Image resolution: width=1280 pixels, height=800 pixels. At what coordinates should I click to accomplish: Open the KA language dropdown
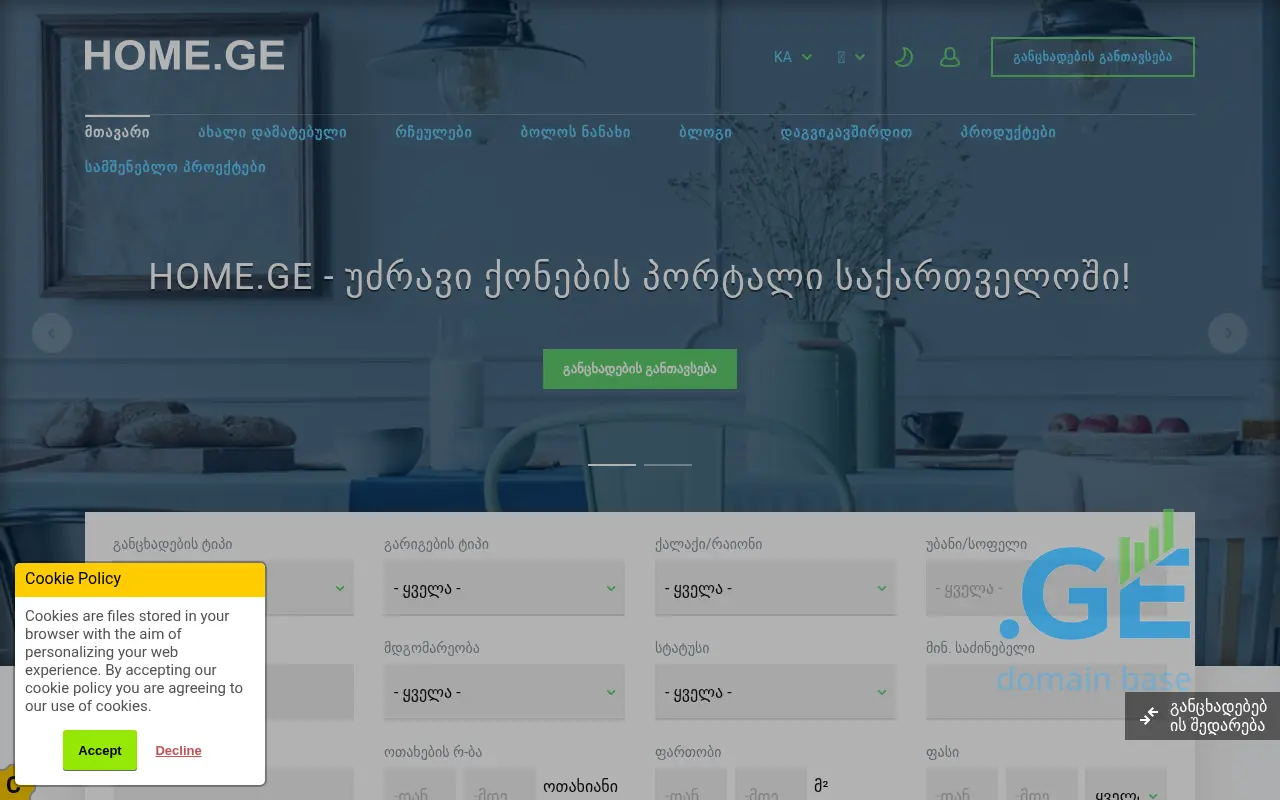[x=792, y=57]
